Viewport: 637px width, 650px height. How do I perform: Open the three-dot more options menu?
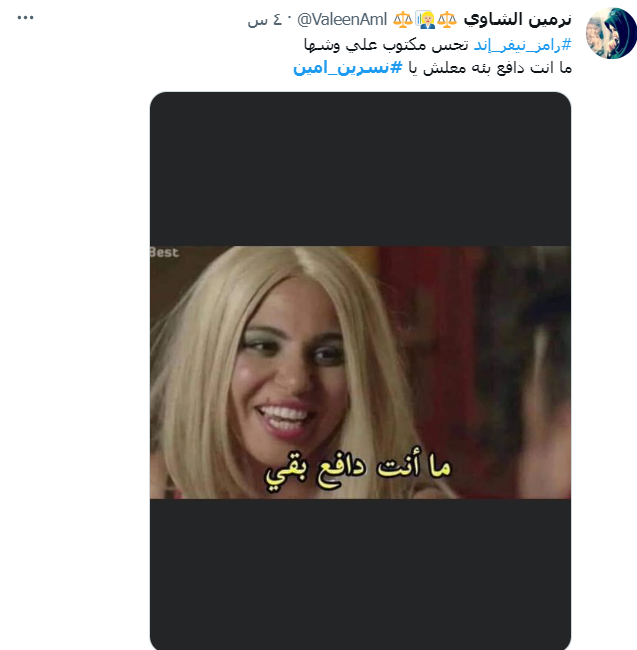pyautogui.click(x=25, y=17)
